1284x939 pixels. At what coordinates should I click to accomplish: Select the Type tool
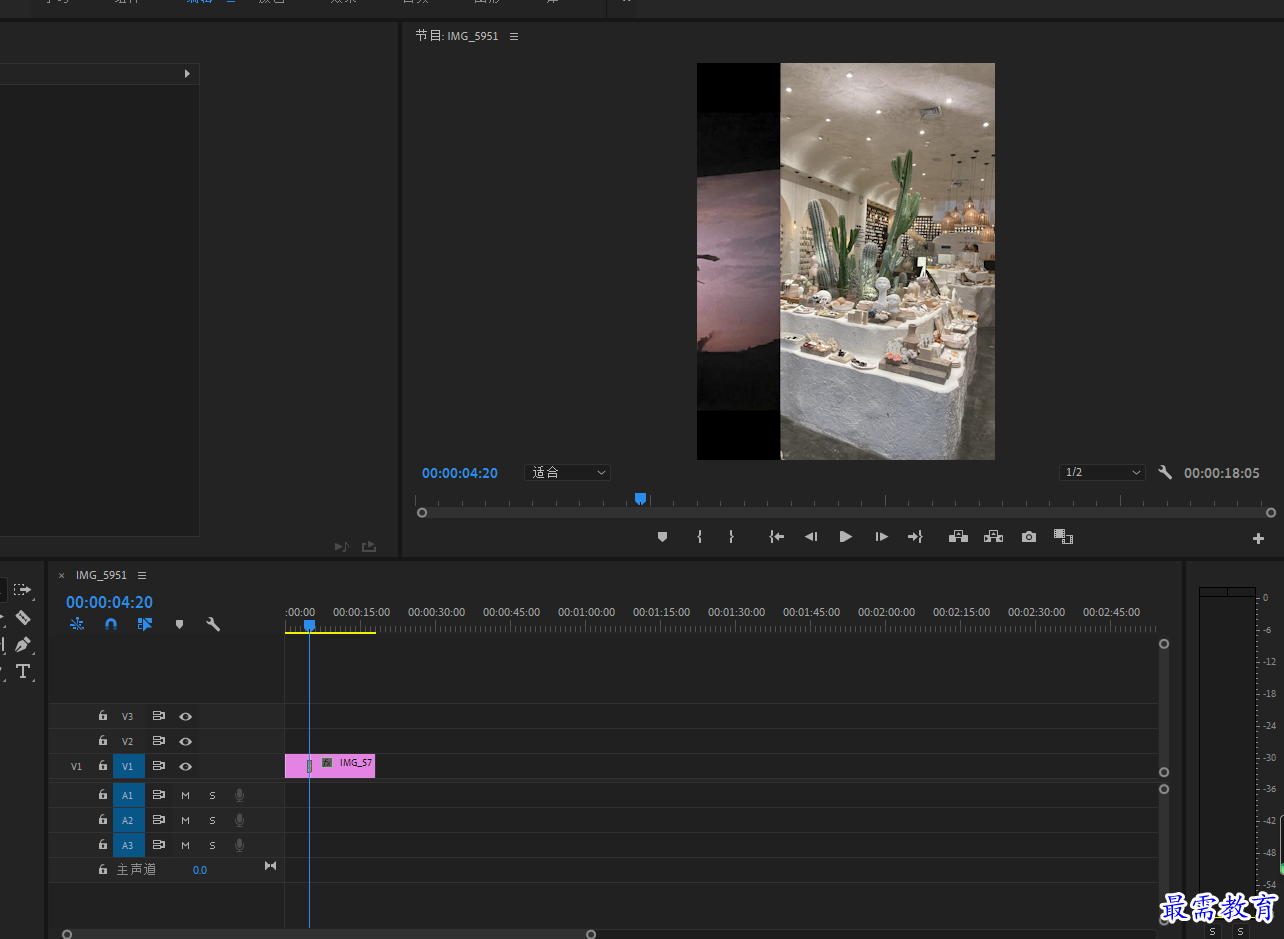pyautogui.click(x=23, y=671)
